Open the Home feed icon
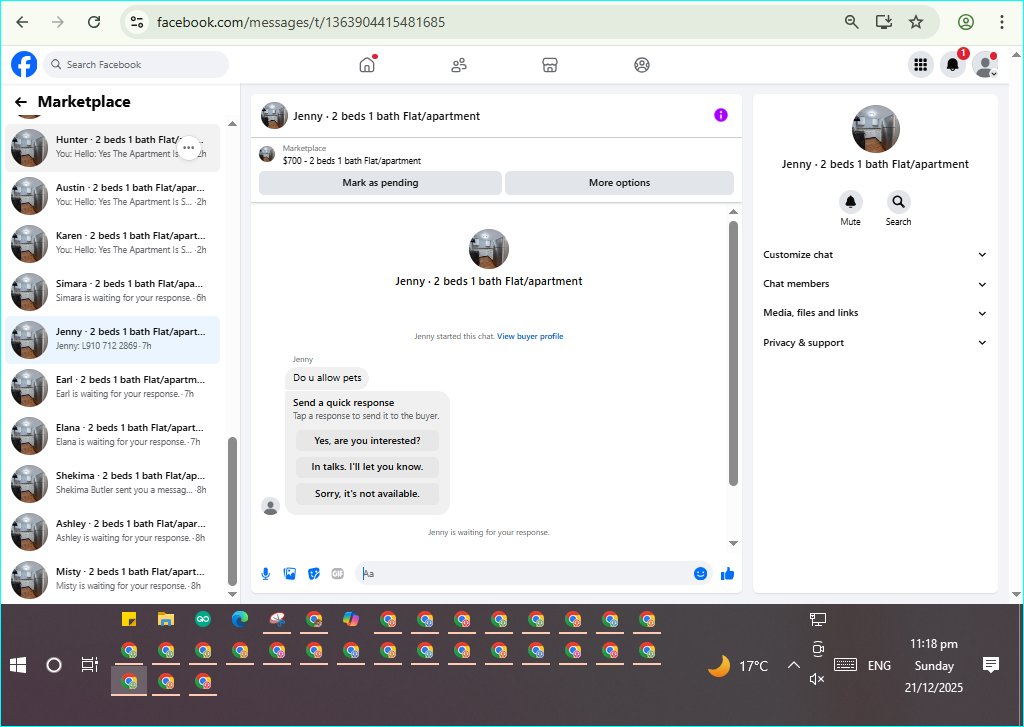The image size is (1024, 727). [367, 65]
